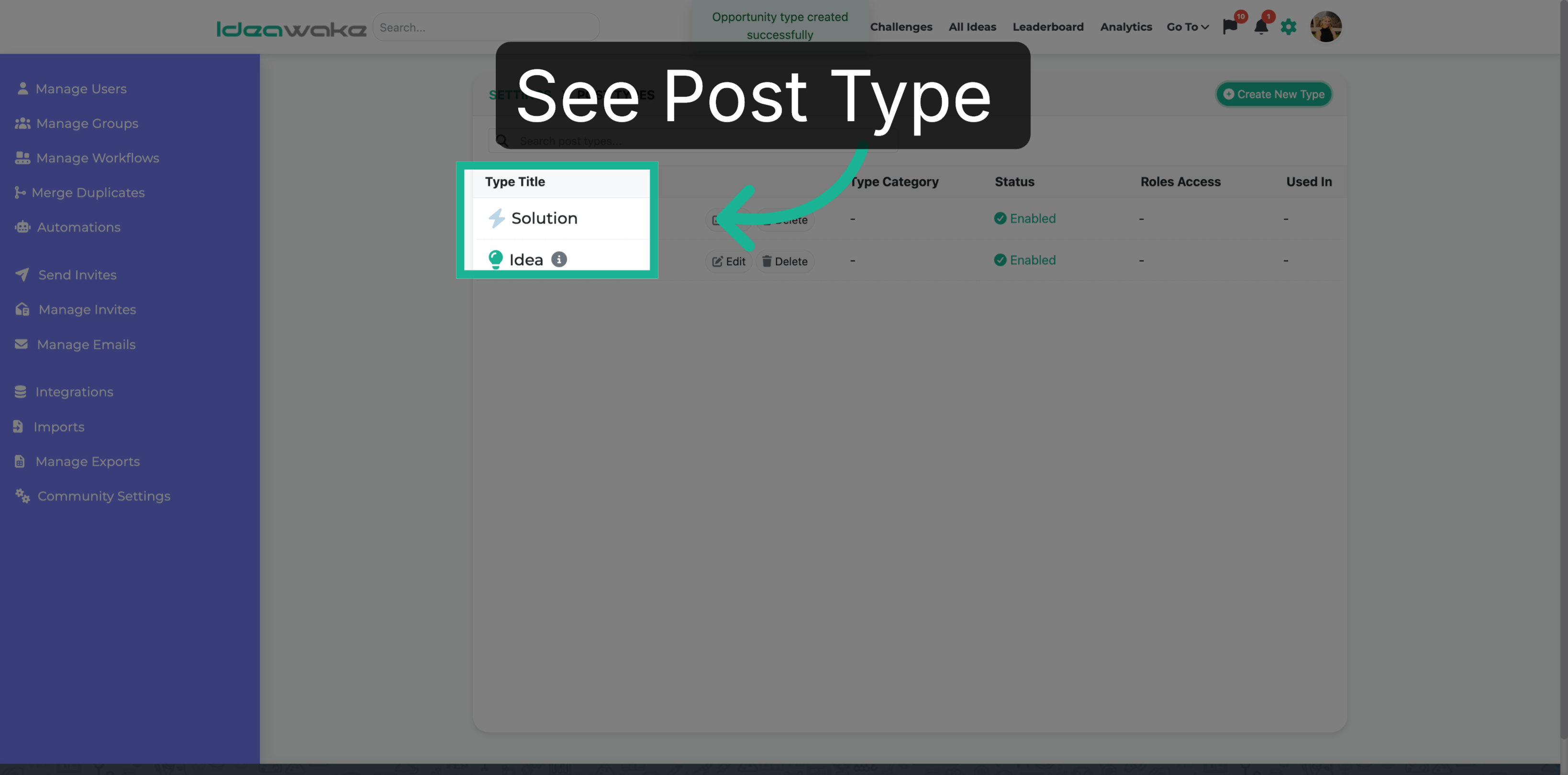
Task: Open Community Settings
Action: [92, 496]
